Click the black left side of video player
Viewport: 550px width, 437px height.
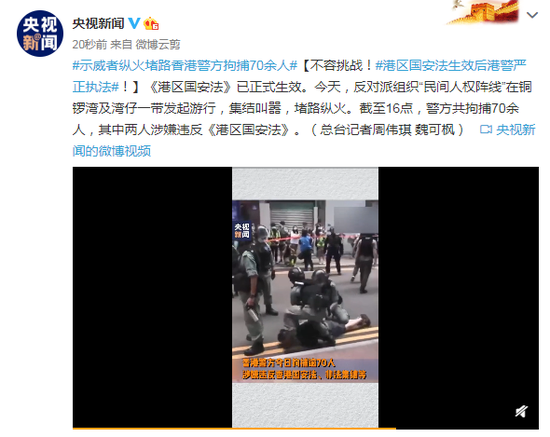[152, 297]
